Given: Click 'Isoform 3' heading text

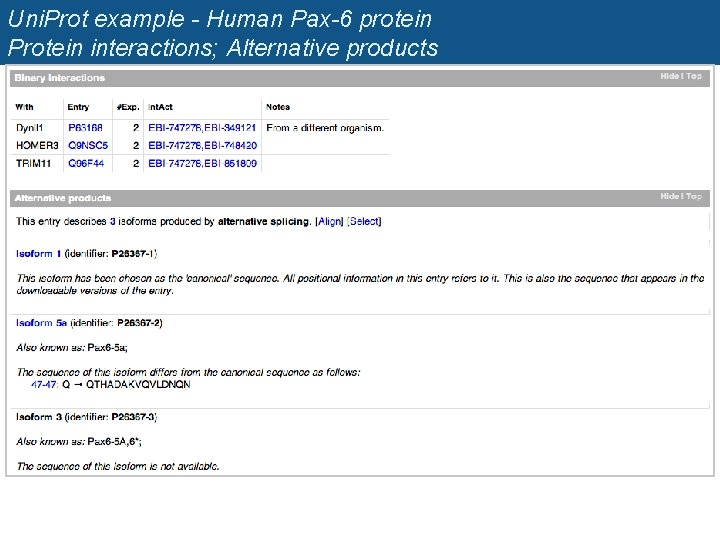Looking at the screenshot, I should (x=39, y=417).
